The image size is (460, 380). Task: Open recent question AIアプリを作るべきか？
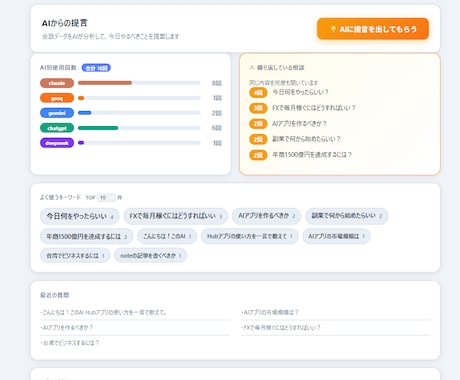click(134, 328)
